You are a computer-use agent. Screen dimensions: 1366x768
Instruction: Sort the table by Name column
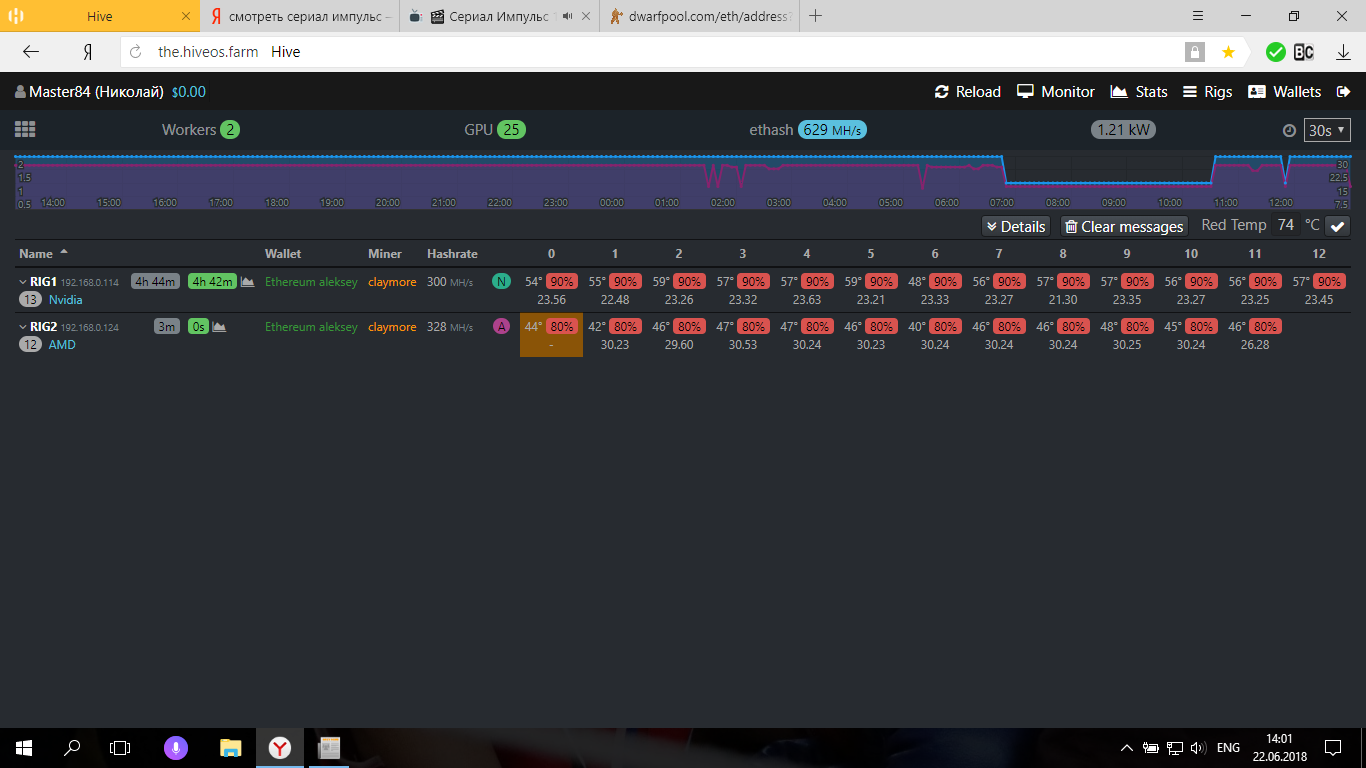(38, 254)
